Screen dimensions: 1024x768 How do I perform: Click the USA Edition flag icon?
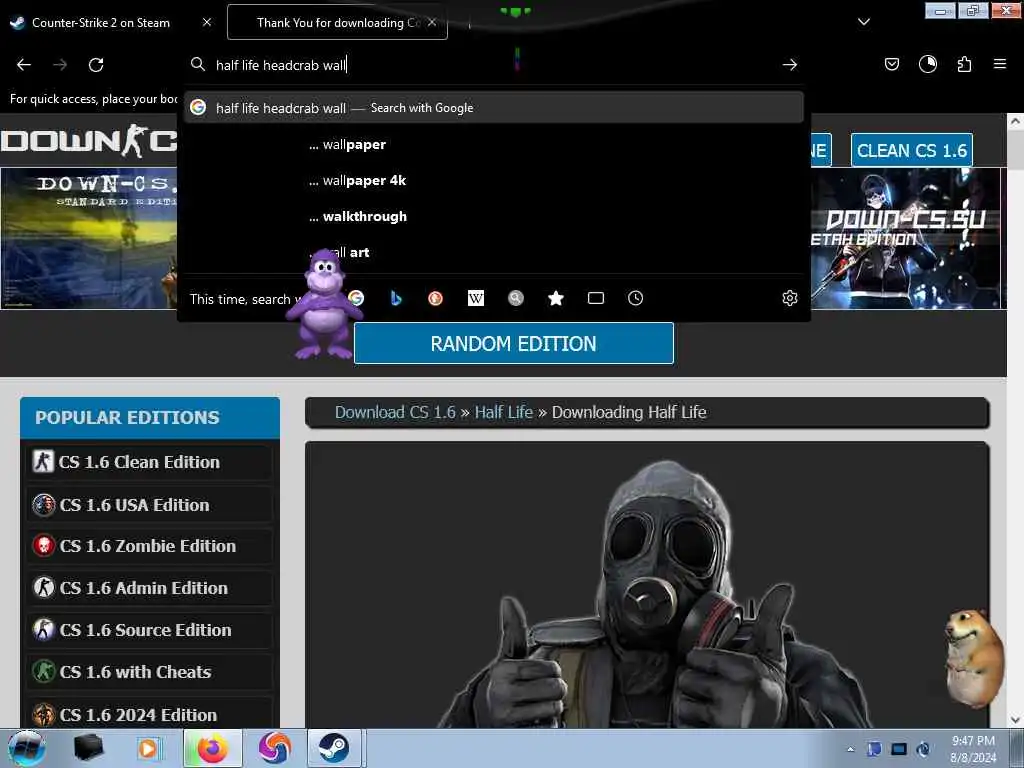[44, 504]
